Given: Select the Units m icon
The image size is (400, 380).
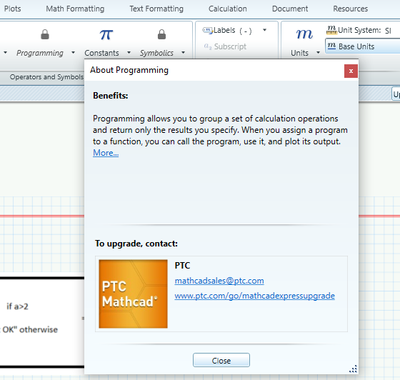Looking at the screenshot, I should 304,34.
